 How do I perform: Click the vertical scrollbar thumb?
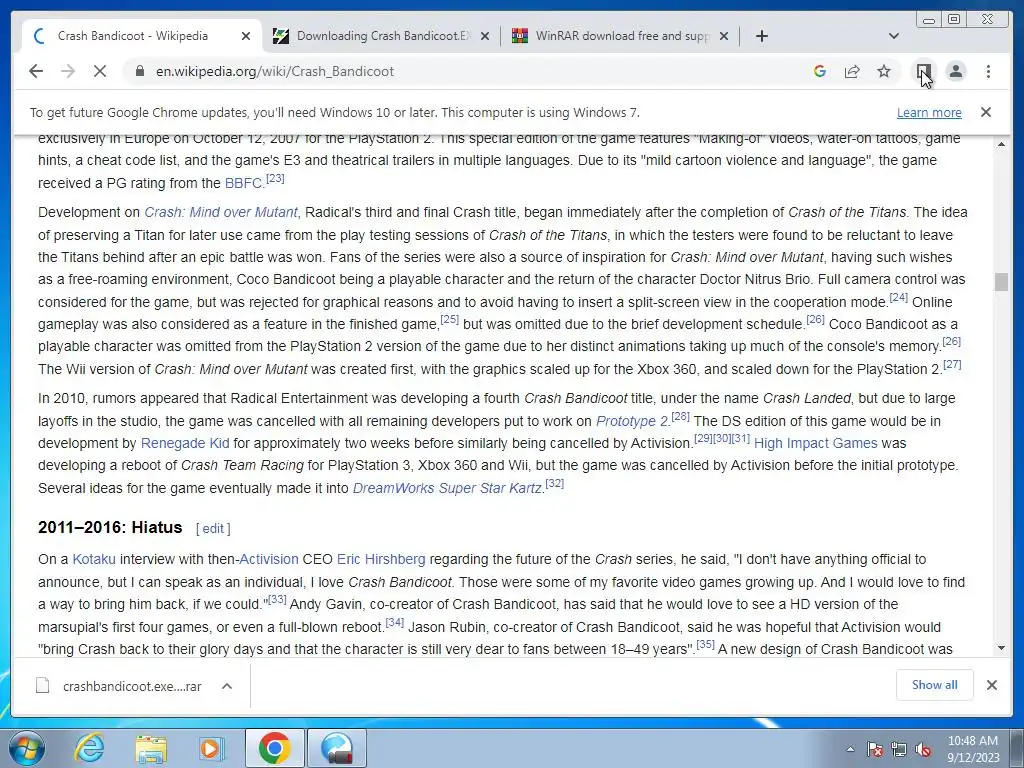click(x=1001, y=282)
